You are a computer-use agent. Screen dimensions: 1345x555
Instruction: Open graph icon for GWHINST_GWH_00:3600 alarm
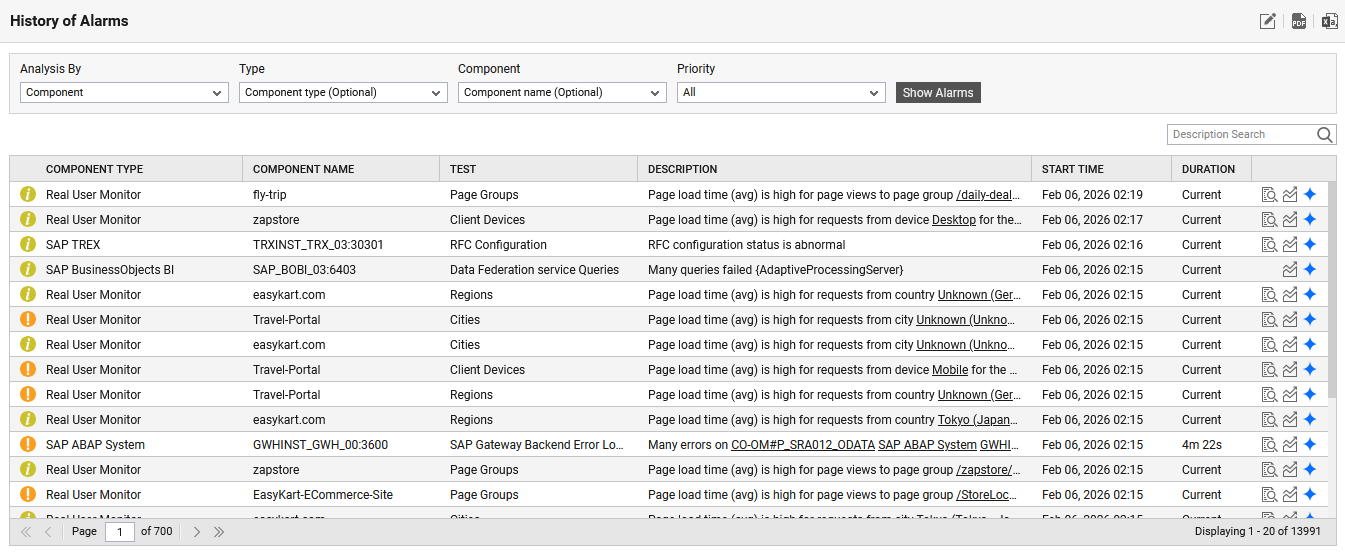1290,445
